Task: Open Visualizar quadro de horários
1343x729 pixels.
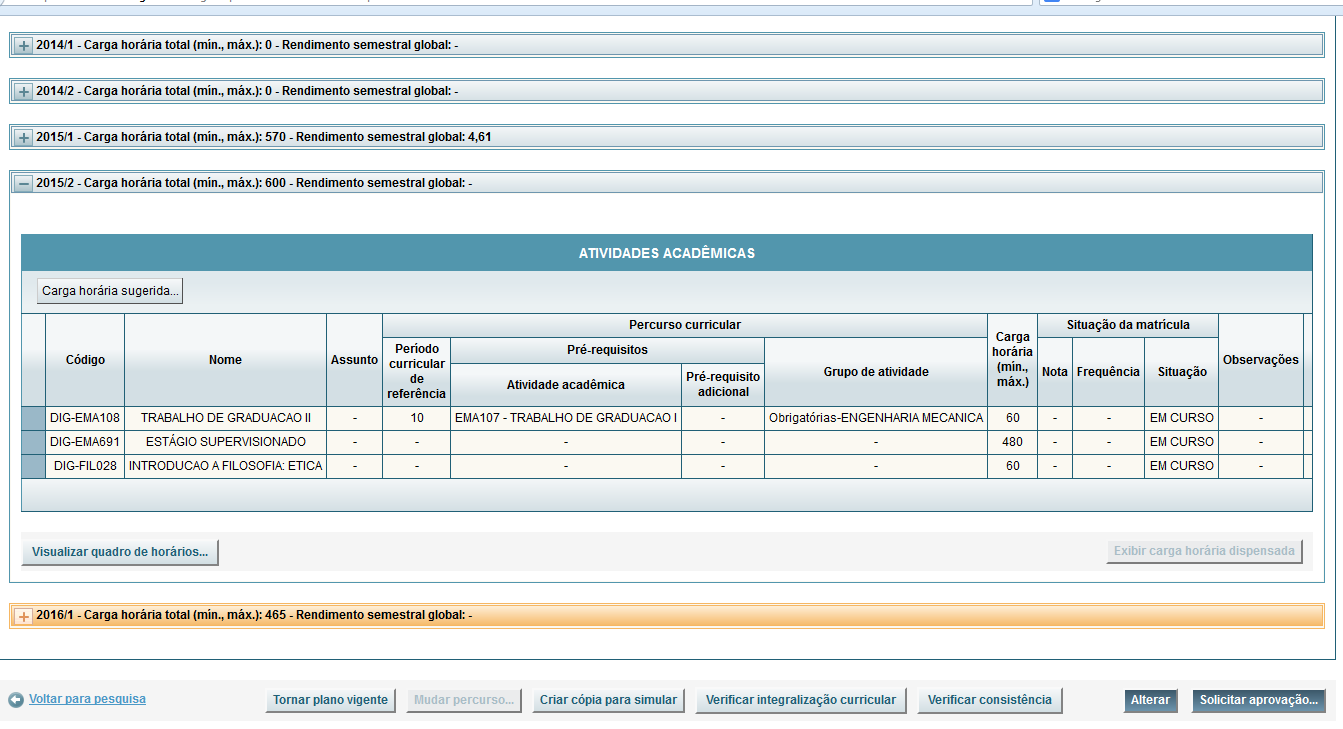Action: [x=120, y=552]
